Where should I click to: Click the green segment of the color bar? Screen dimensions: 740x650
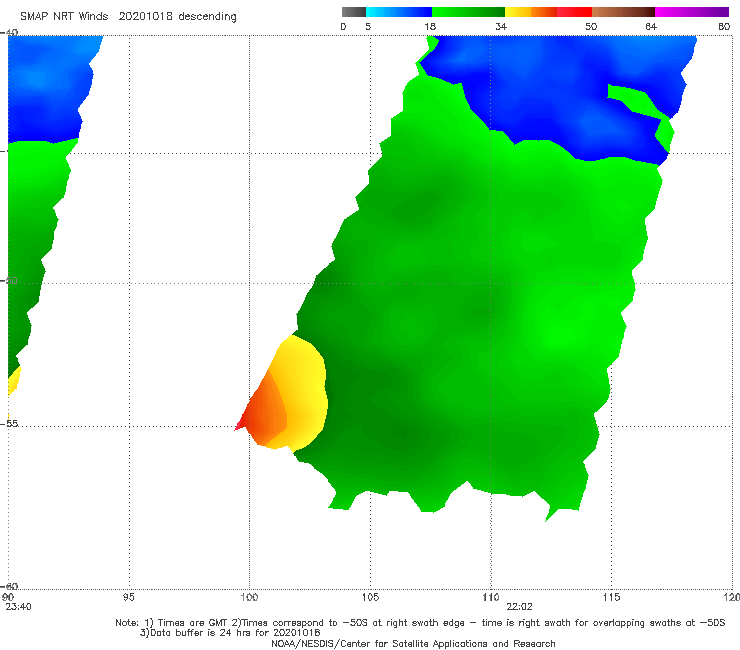click(x=468, y=12)
